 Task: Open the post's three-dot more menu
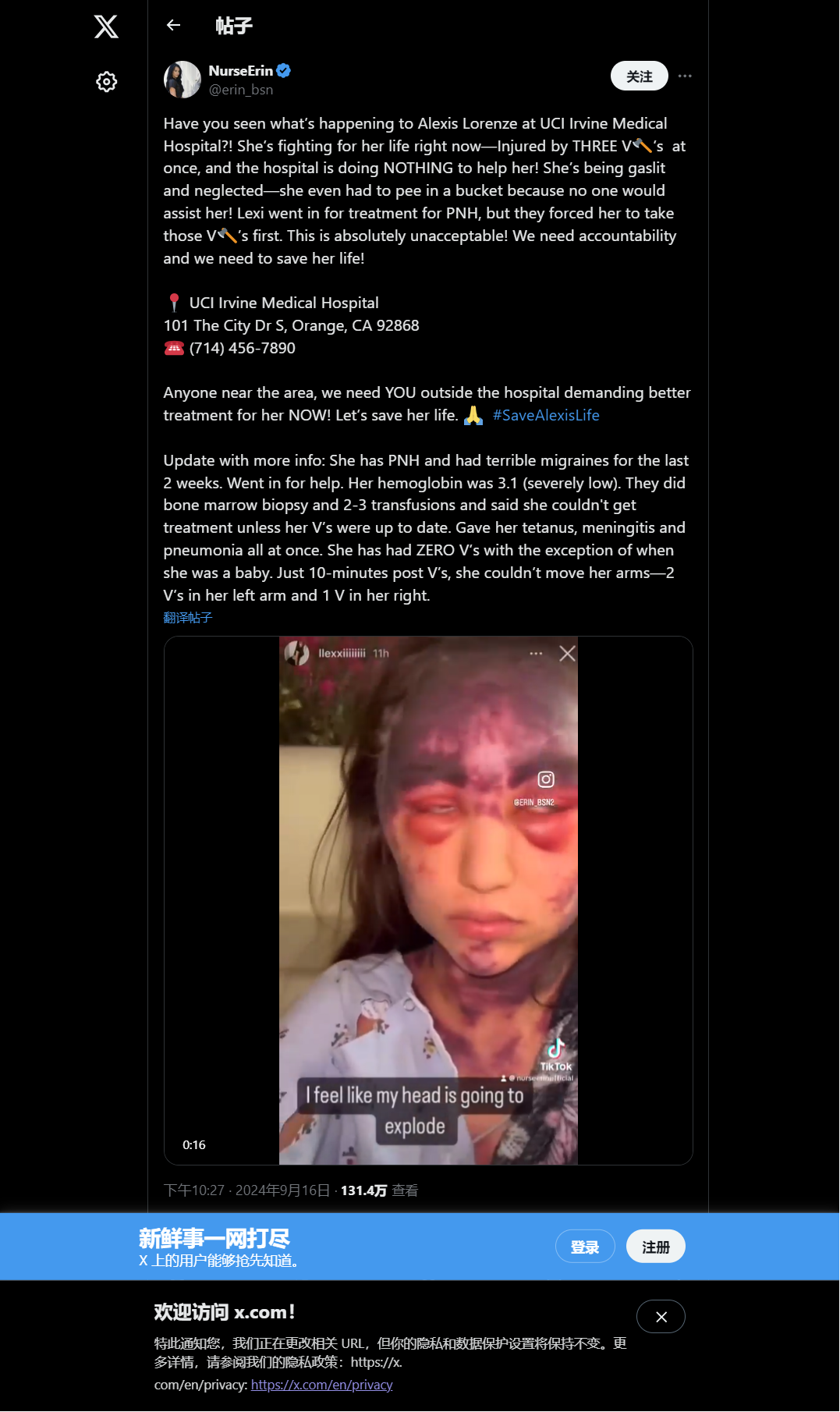click(x=685, y=76)
